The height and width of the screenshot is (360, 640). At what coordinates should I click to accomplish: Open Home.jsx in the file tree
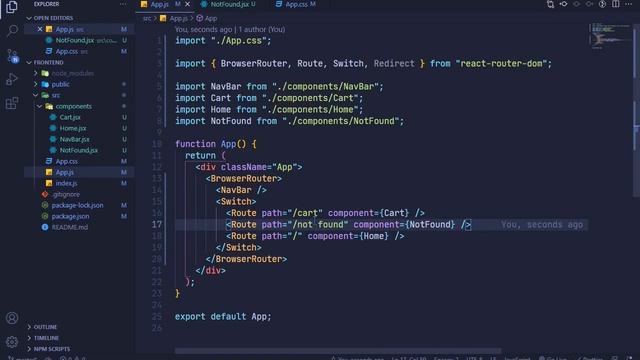point(73,129)
